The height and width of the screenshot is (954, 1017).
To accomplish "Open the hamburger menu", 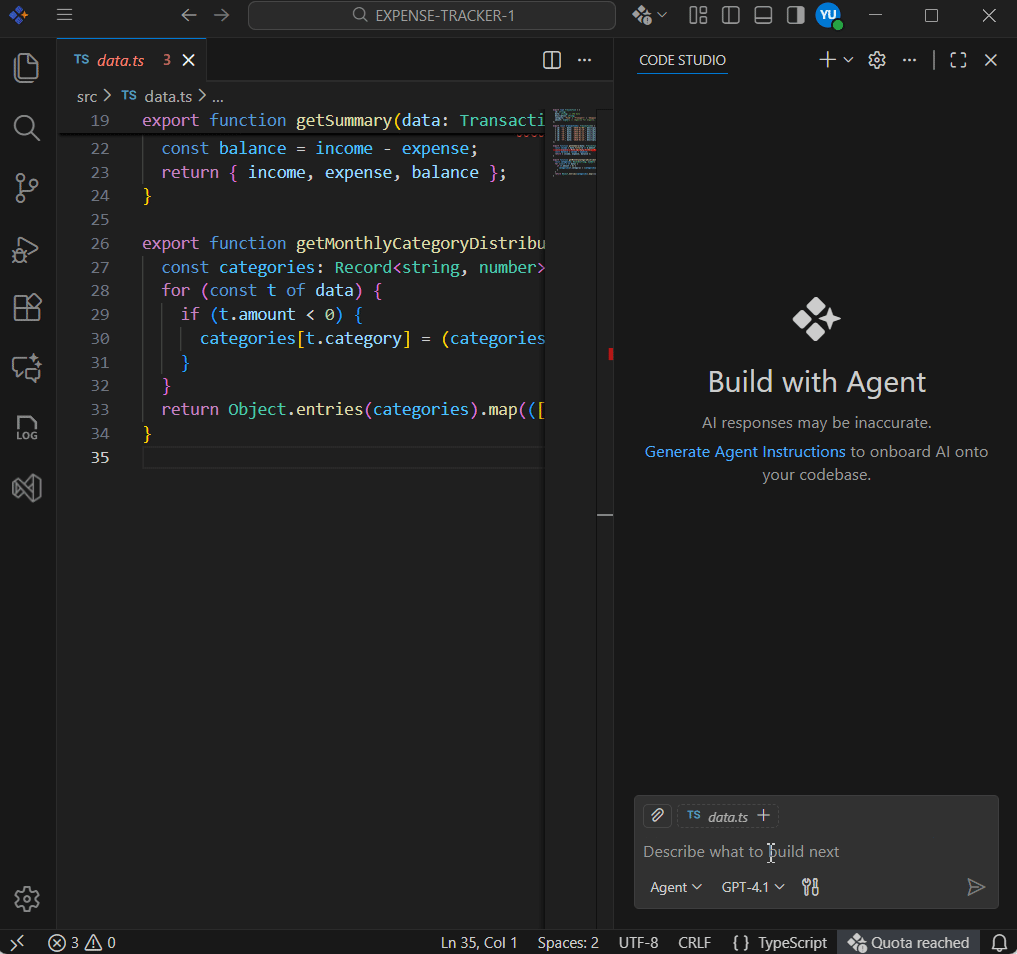I will tap(64, 15).
